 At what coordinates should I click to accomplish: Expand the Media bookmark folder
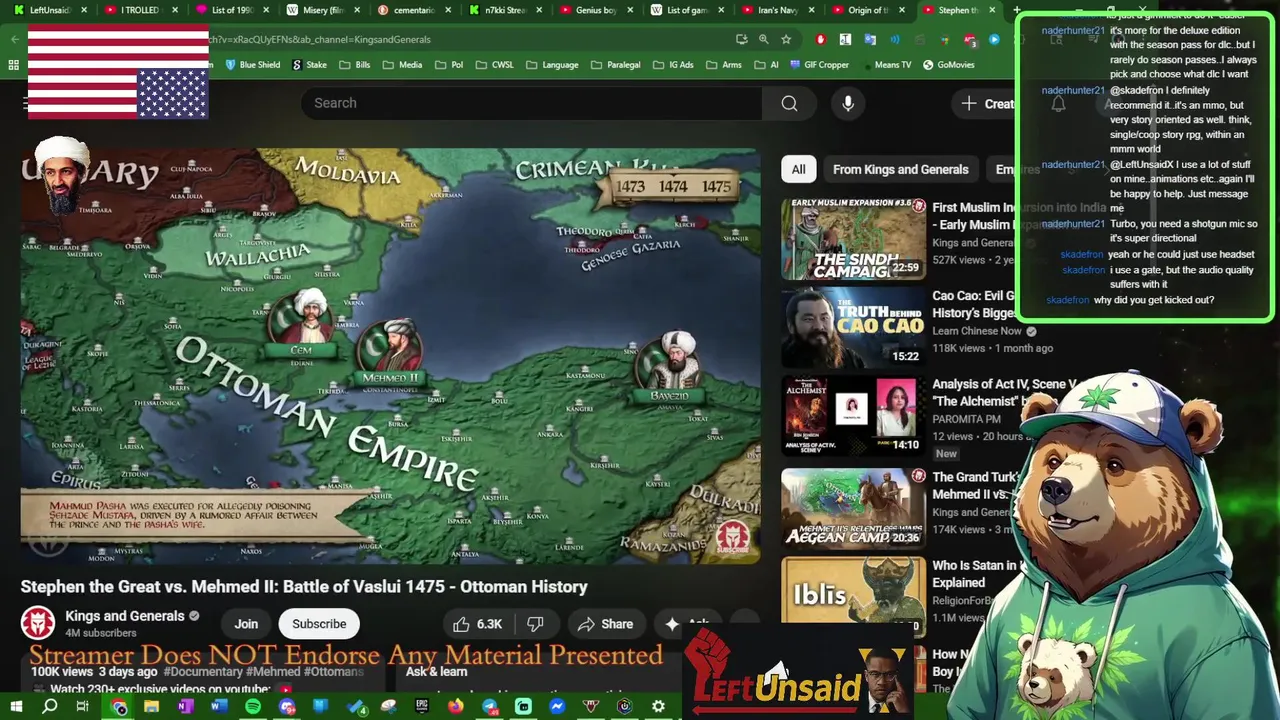402,65
